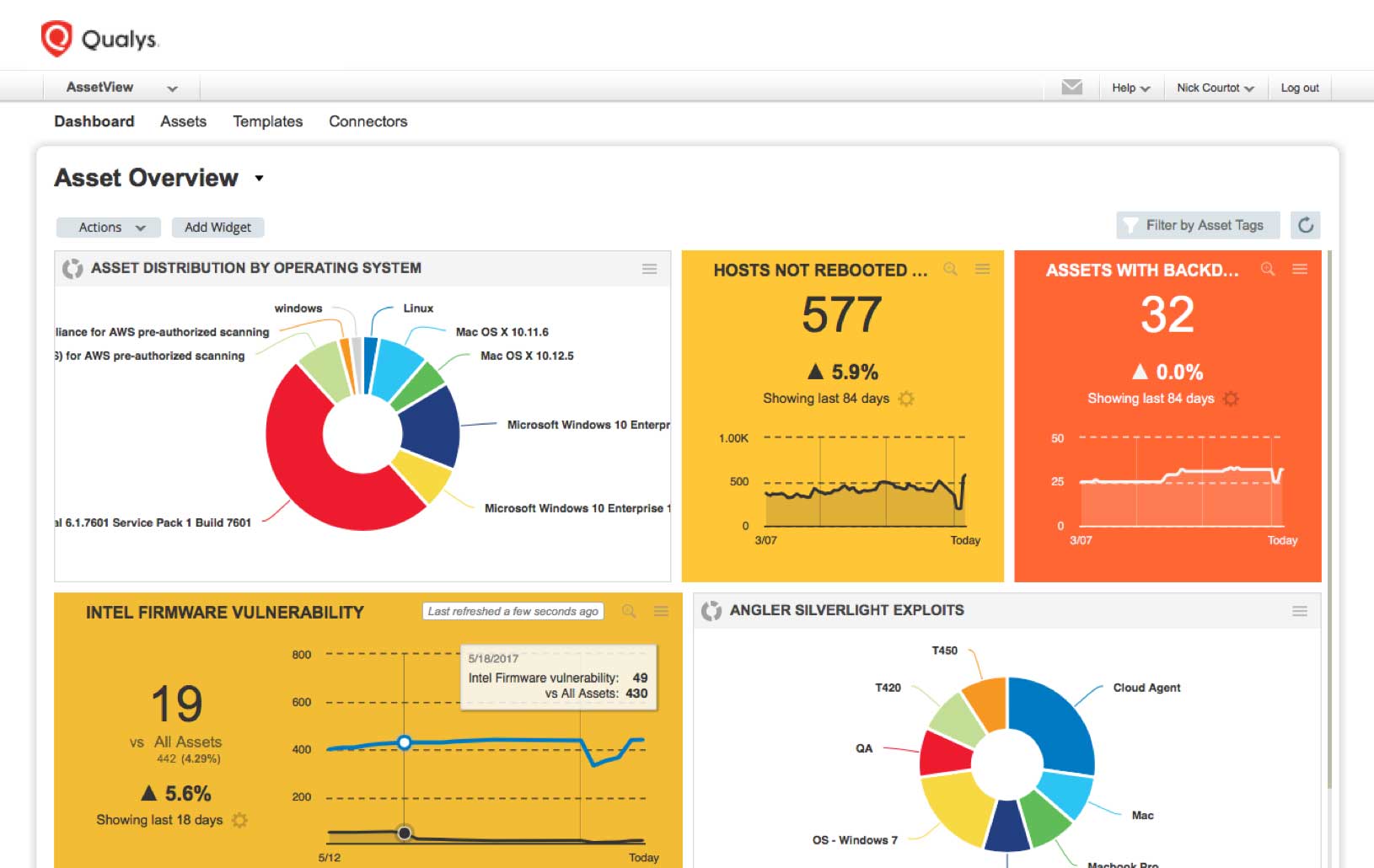Click the T450 chart label
1374x868 pixels.
944,651
